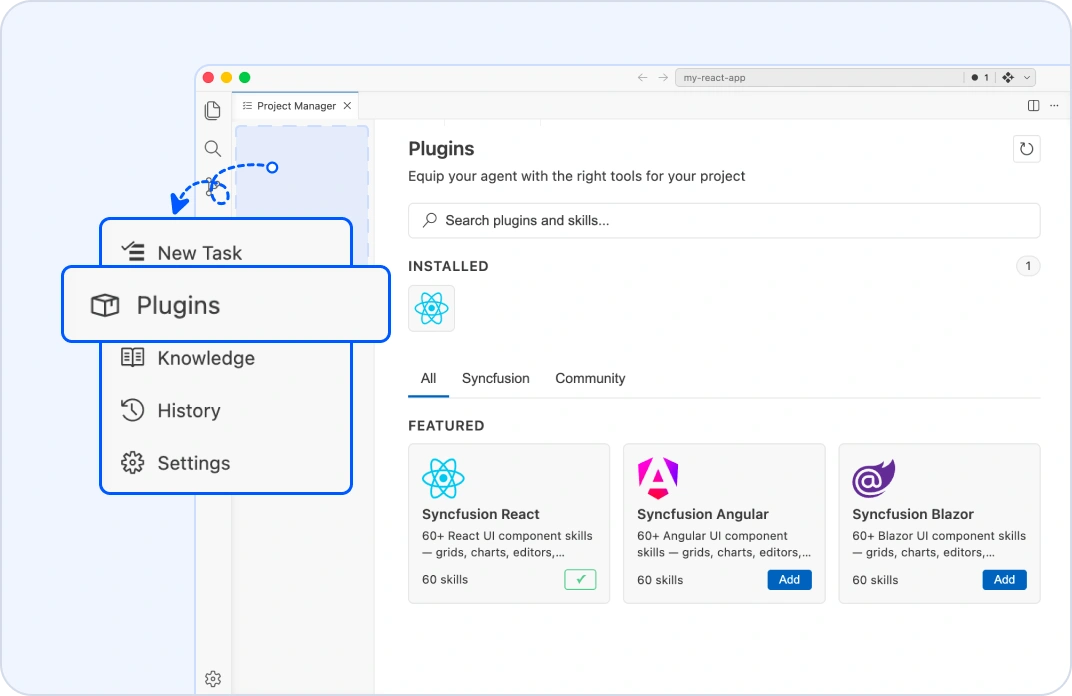
Task: Choose New Task from the menu
Action: (x=226, y=252)
